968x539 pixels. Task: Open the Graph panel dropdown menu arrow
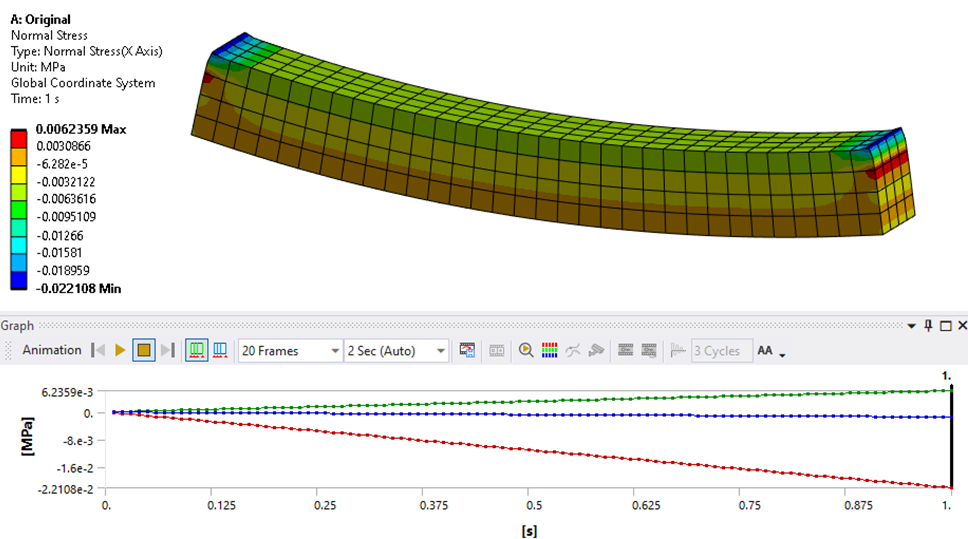click(x=911, y=326)
